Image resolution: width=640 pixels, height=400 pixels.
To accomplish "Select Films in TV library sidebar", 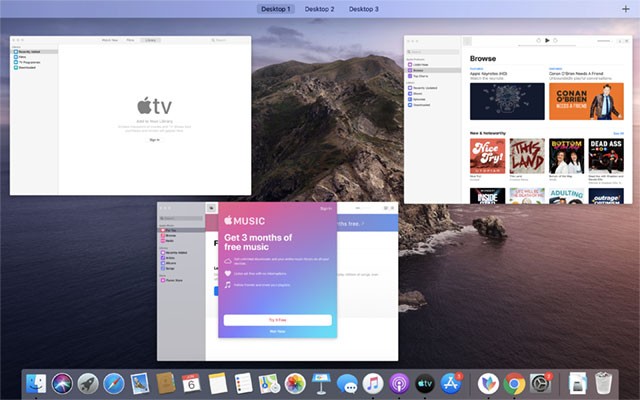I will [35, 57].
